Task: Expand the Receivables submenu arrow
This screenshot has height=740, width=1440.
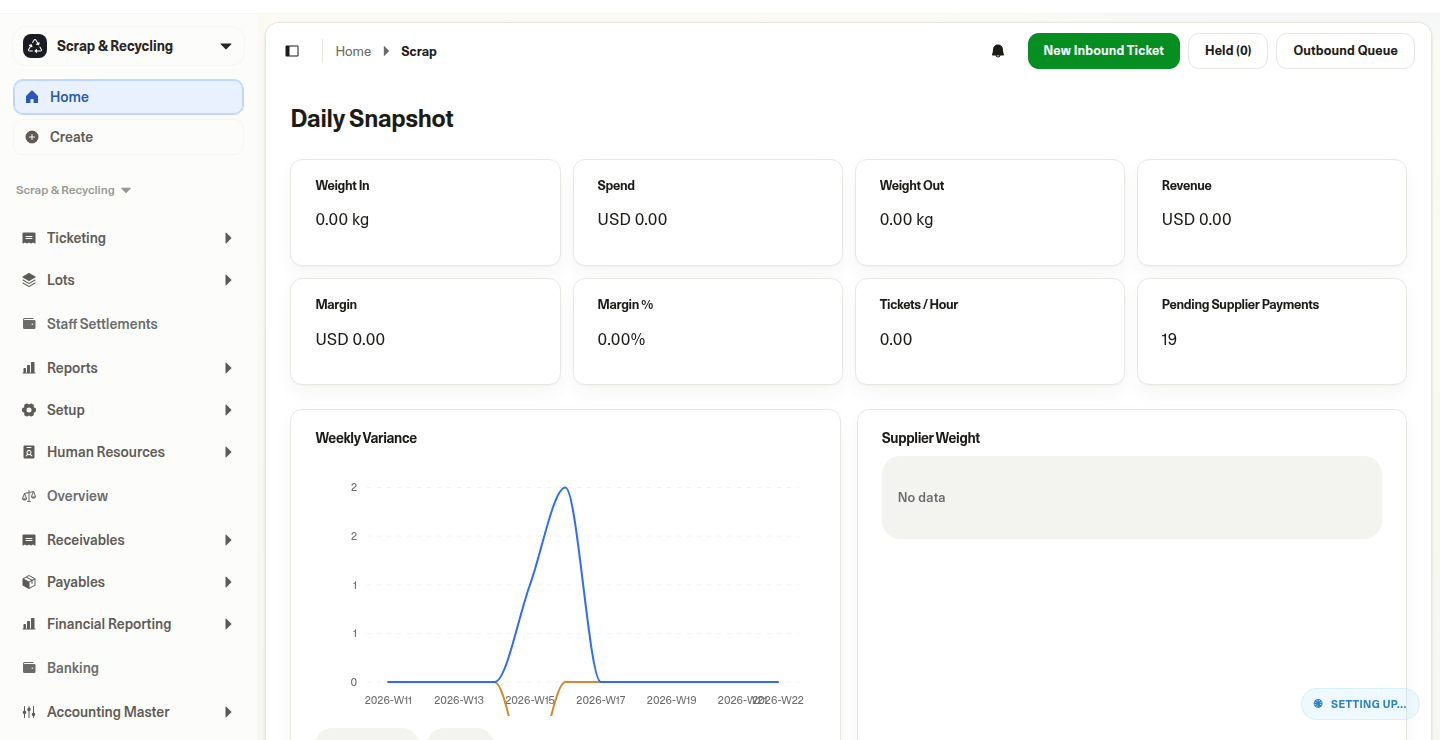Action: 228,540
